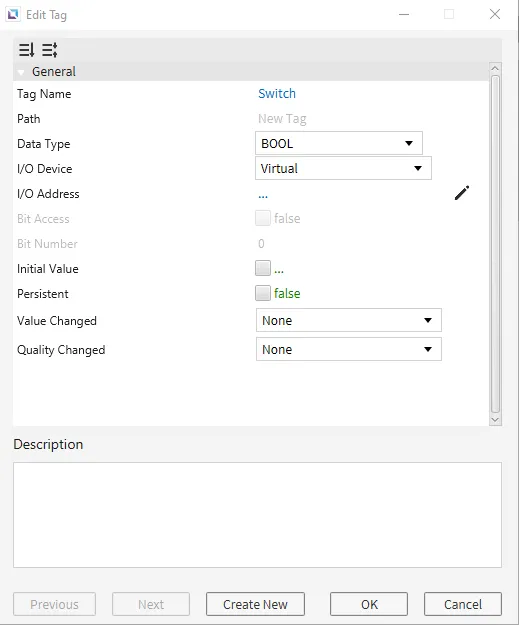The image size is (519, 625).
Task: Collapse the General section
Action: [21, 72]
